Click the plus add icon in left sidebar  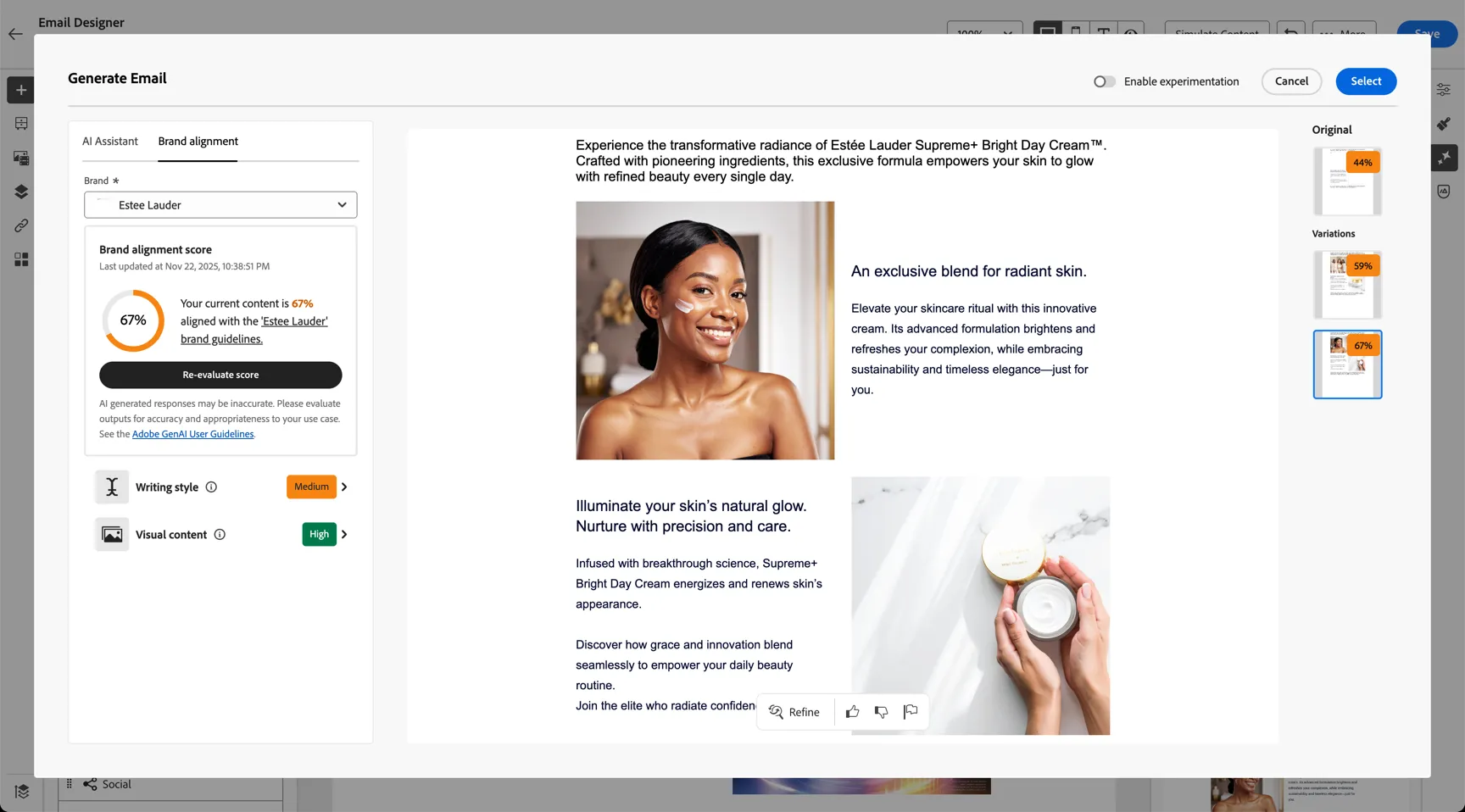(21, 90)
